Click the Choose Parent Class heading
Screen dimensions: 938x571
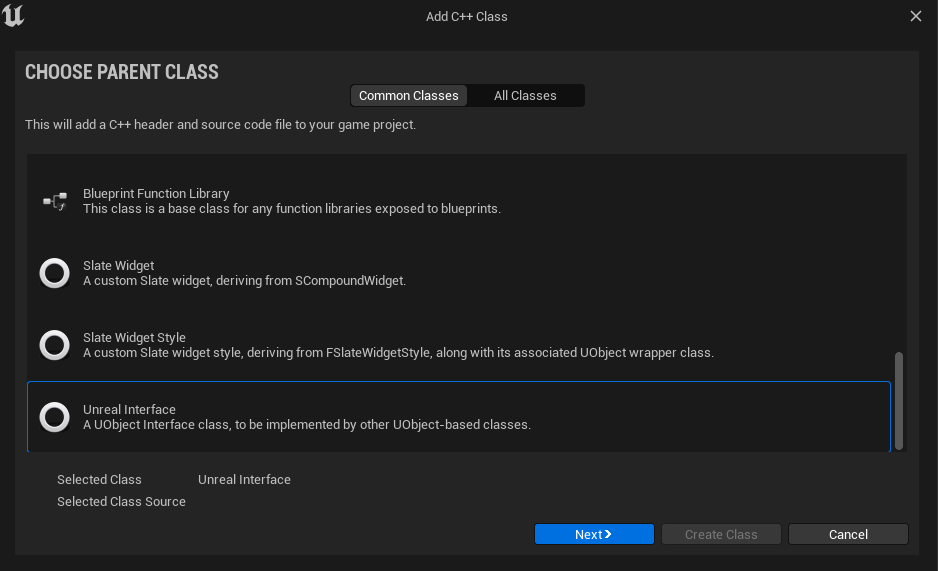click(122, 72)
